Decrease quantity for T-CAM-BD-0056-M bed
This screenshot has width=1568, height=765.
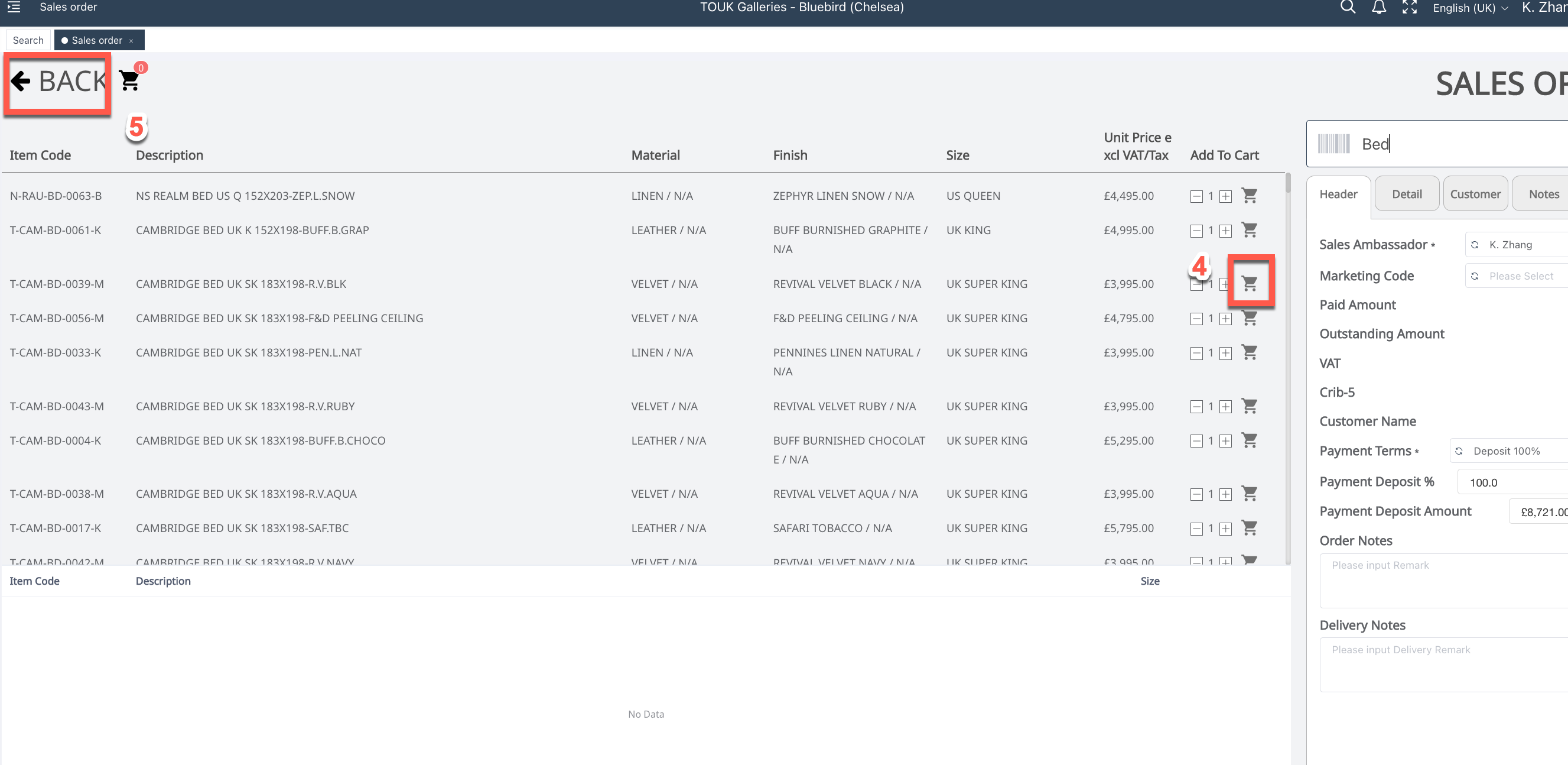pos(1196,319)
